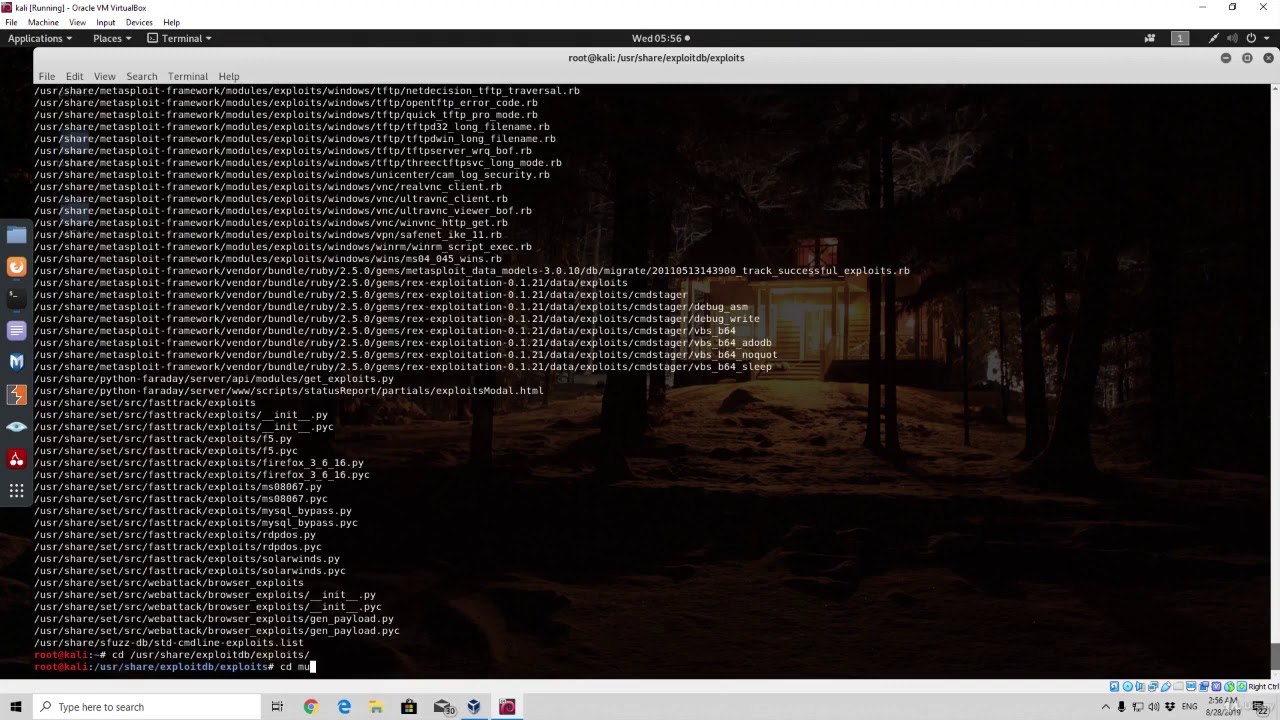Open the eye-shaped app in the dock
Screen dimensions: 1280x720
pos(16,426)
